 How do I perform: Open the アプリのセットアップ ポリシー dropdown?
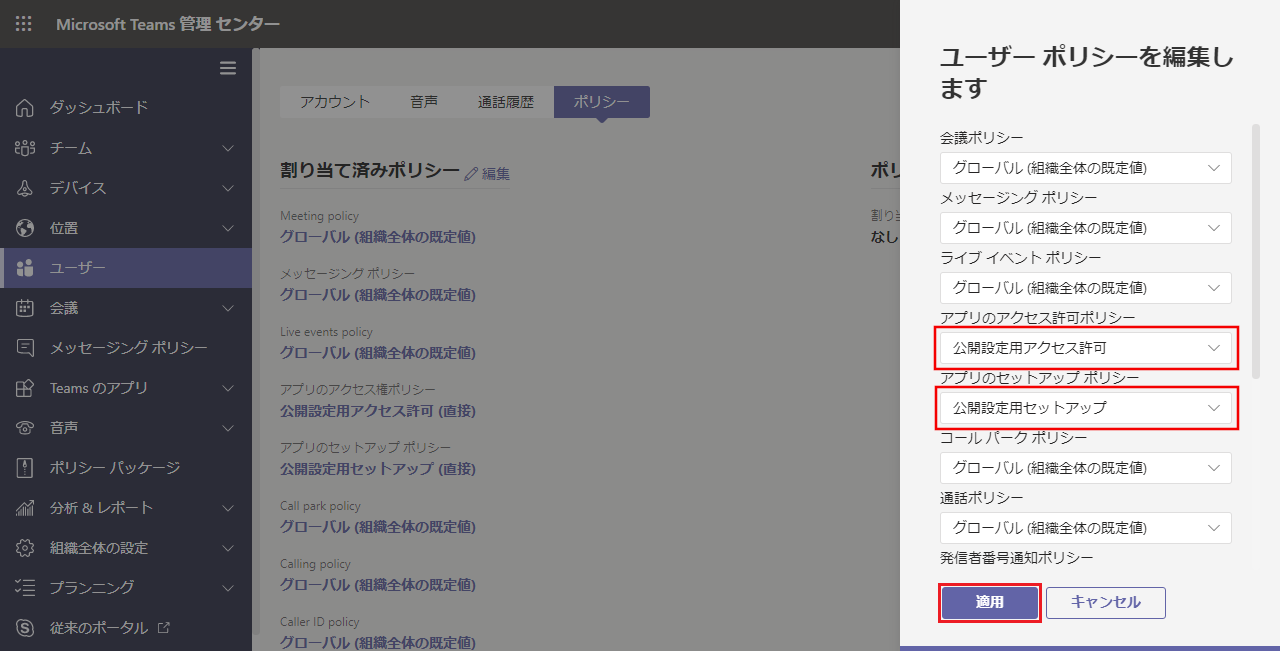[x=1085, y=408]
